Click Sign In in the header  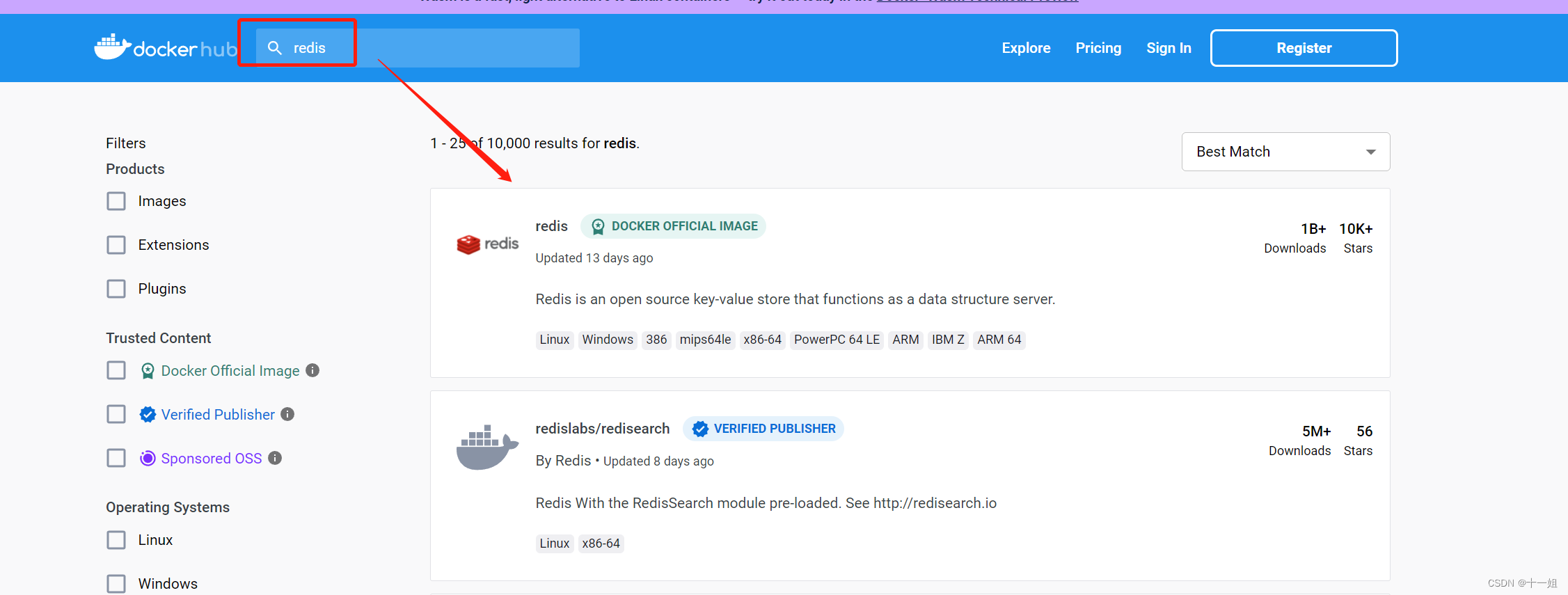point(1169,48)
